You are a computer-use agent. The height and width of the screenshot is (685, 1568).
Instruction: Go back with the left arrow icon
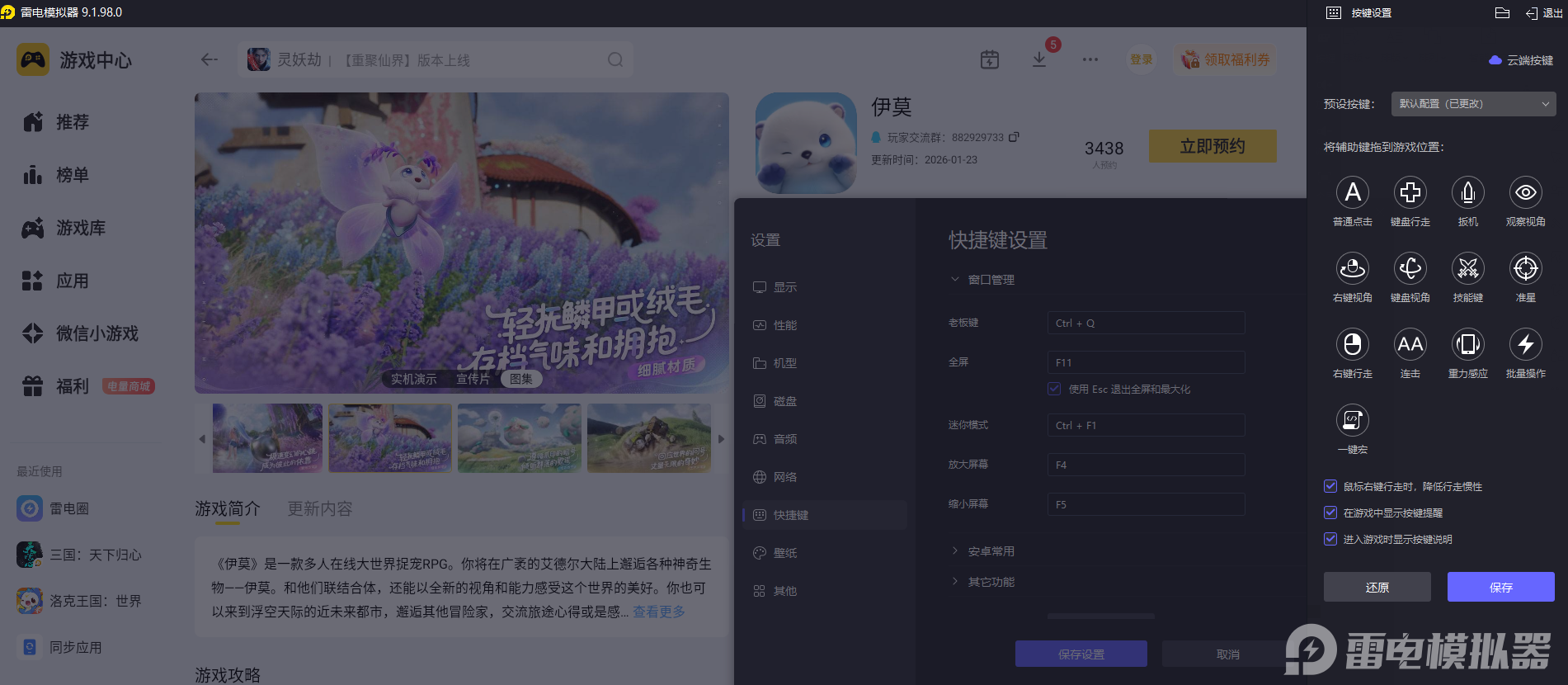click(210, 59)
